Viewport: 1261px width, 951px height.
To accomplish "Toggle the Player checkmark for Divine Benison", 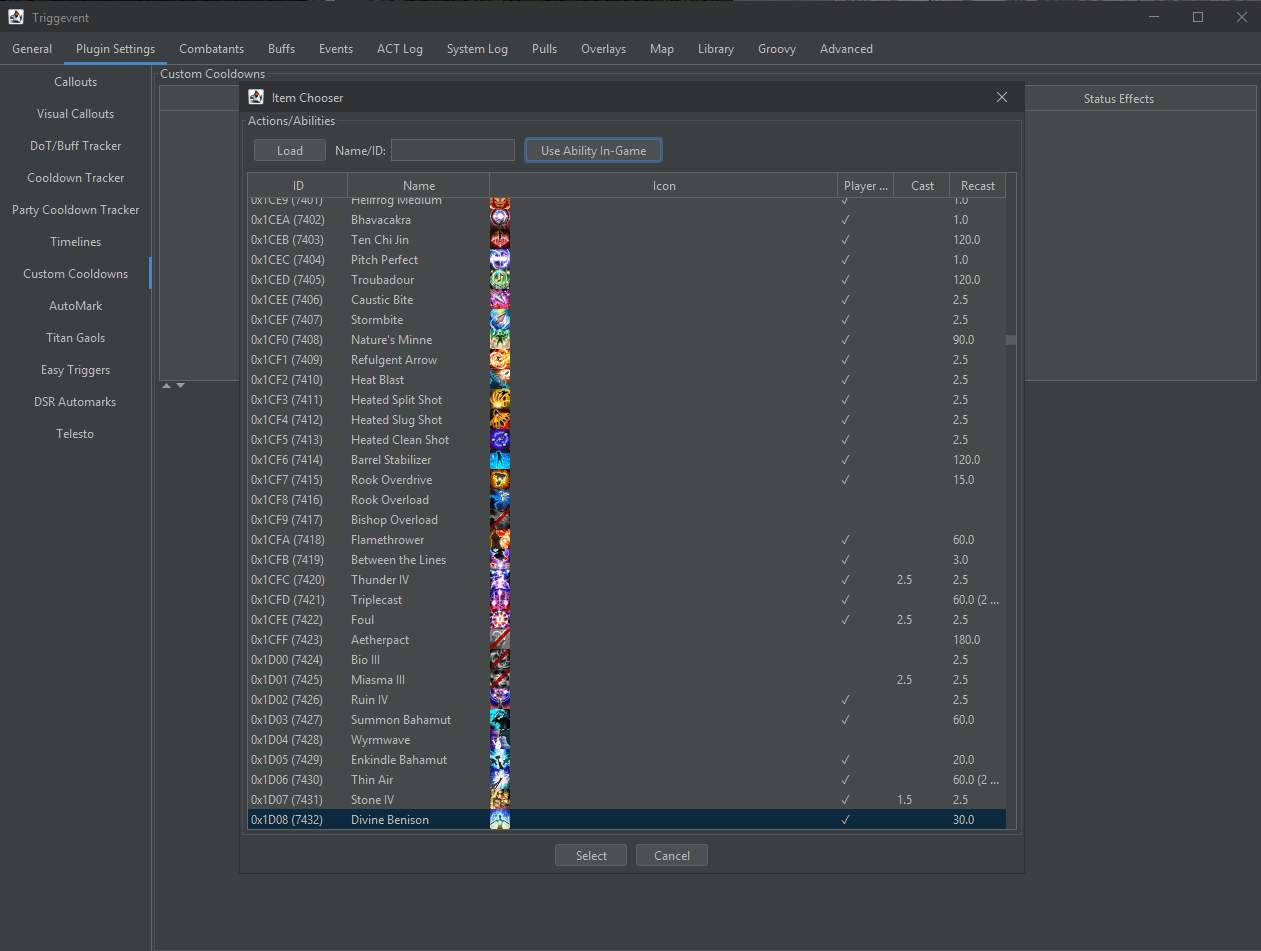I will (845, 819).
